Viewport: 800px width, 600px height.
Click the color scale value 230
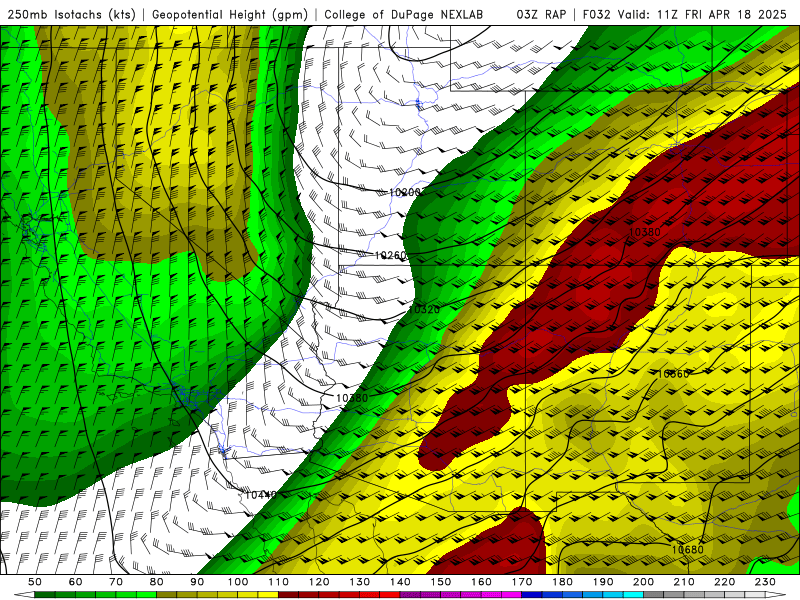765,582
